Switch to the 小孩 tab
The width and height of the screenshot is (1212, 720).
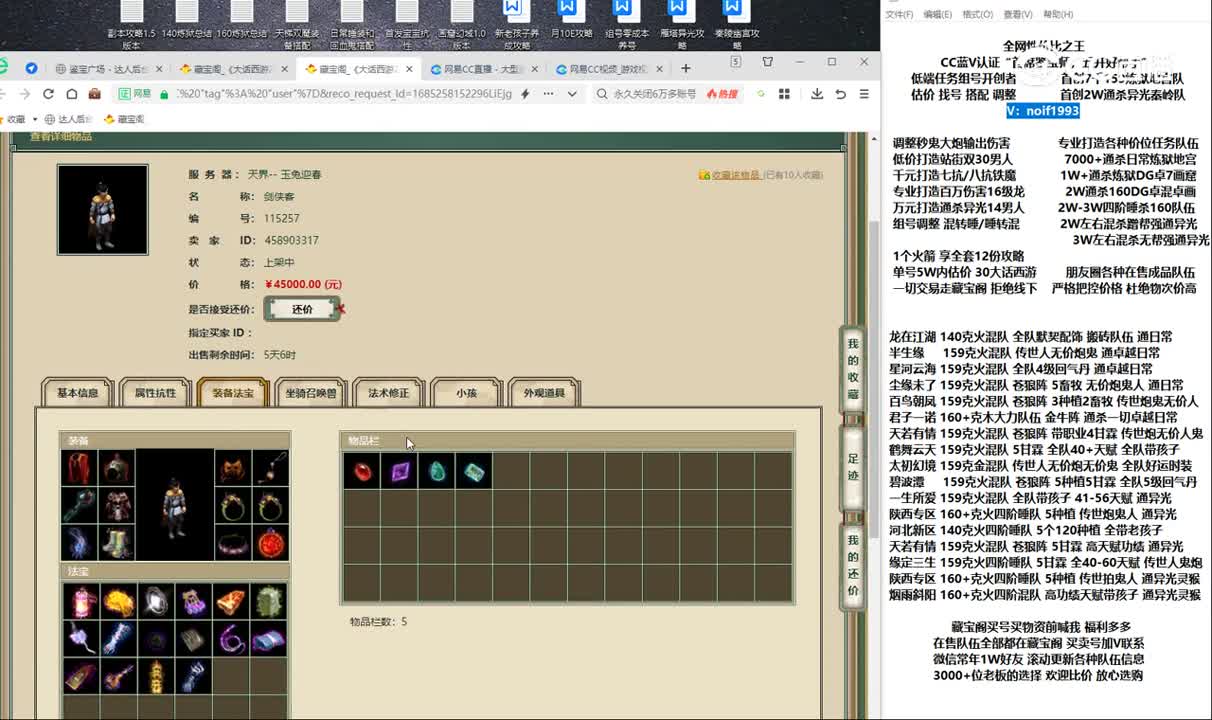tap(465, 393)
